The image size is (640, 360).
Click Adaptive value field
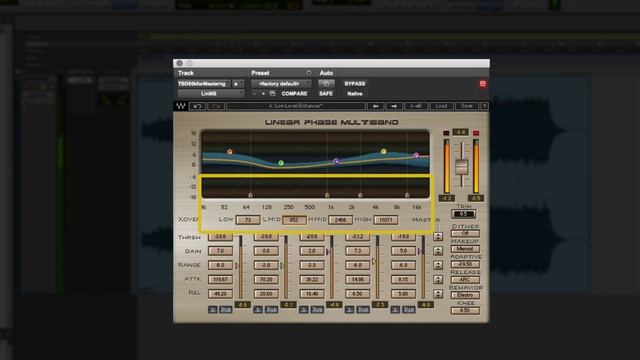[x=465, y=264]
